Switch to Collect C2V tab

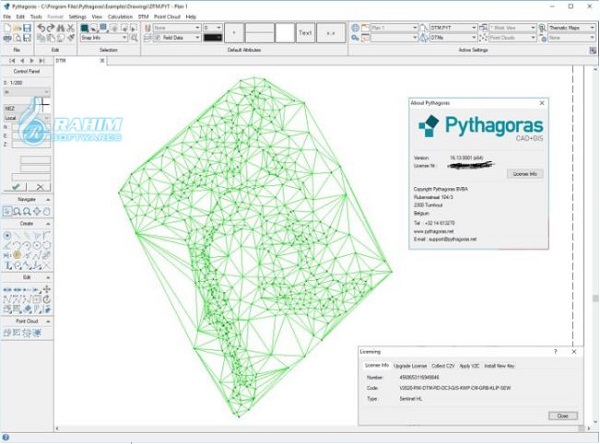click(443, 366)
